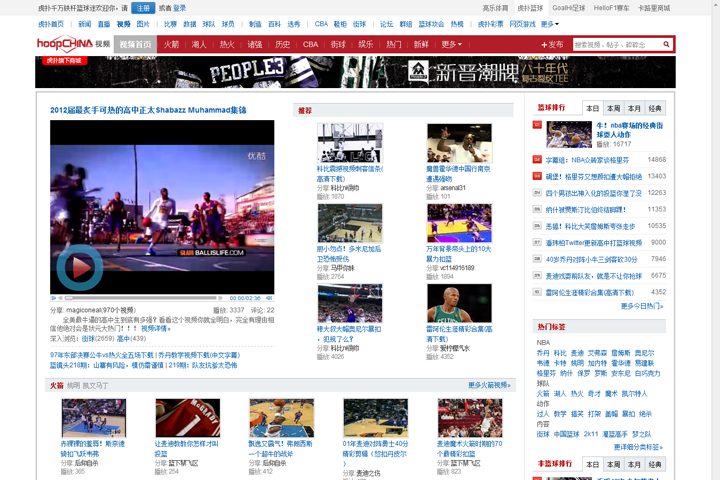
Task: Open the 发布 publish menu
Action: (x=551, y=45)
